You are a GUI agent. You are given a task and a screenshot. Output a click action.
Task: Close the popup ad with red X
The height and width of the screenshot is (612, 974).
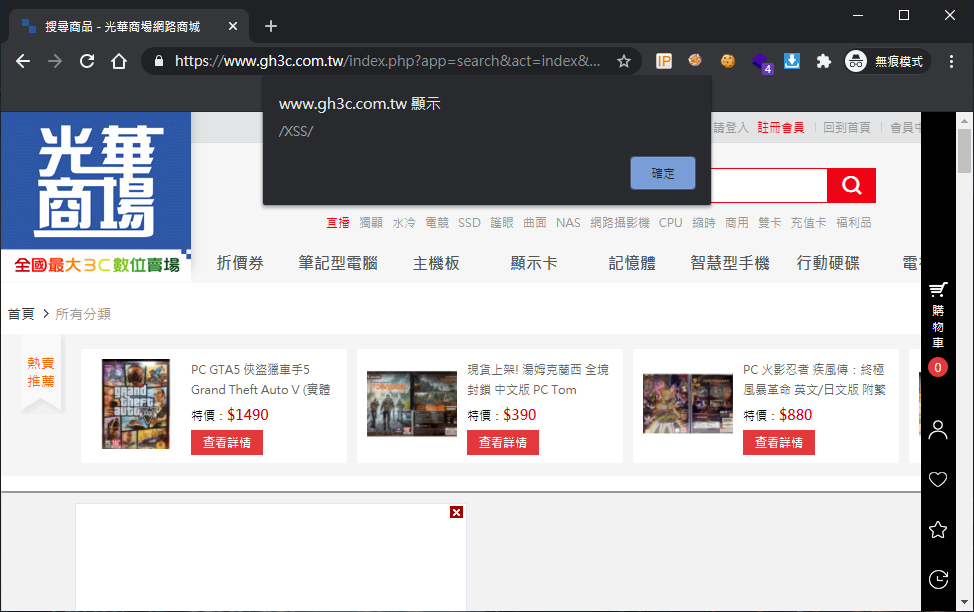point(457,512)
